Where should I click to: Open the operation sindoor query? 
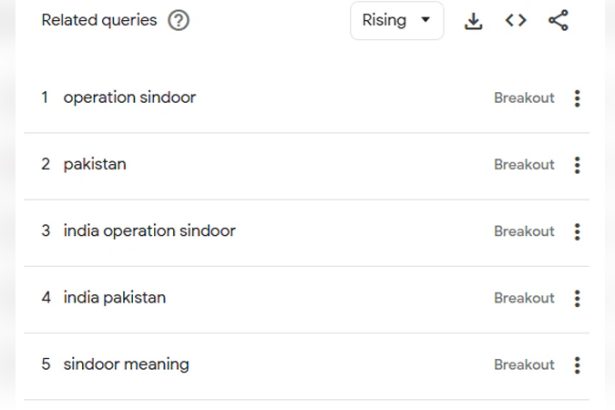[129, 98]
